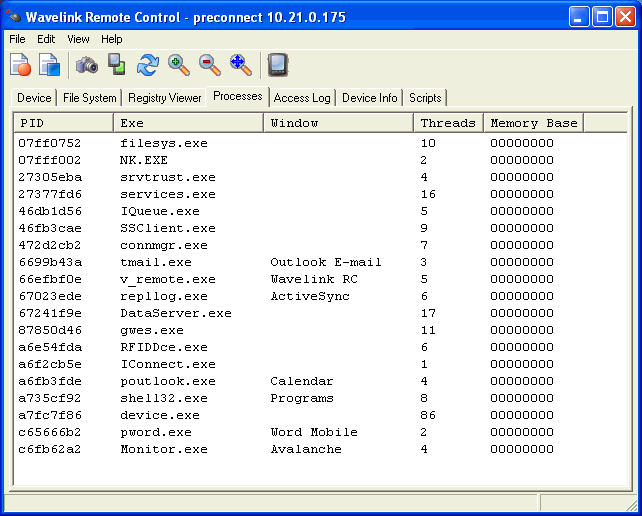This screenshot has height=516, width=642.
Task: Click PID a7fc7f86
Action: 50,415
